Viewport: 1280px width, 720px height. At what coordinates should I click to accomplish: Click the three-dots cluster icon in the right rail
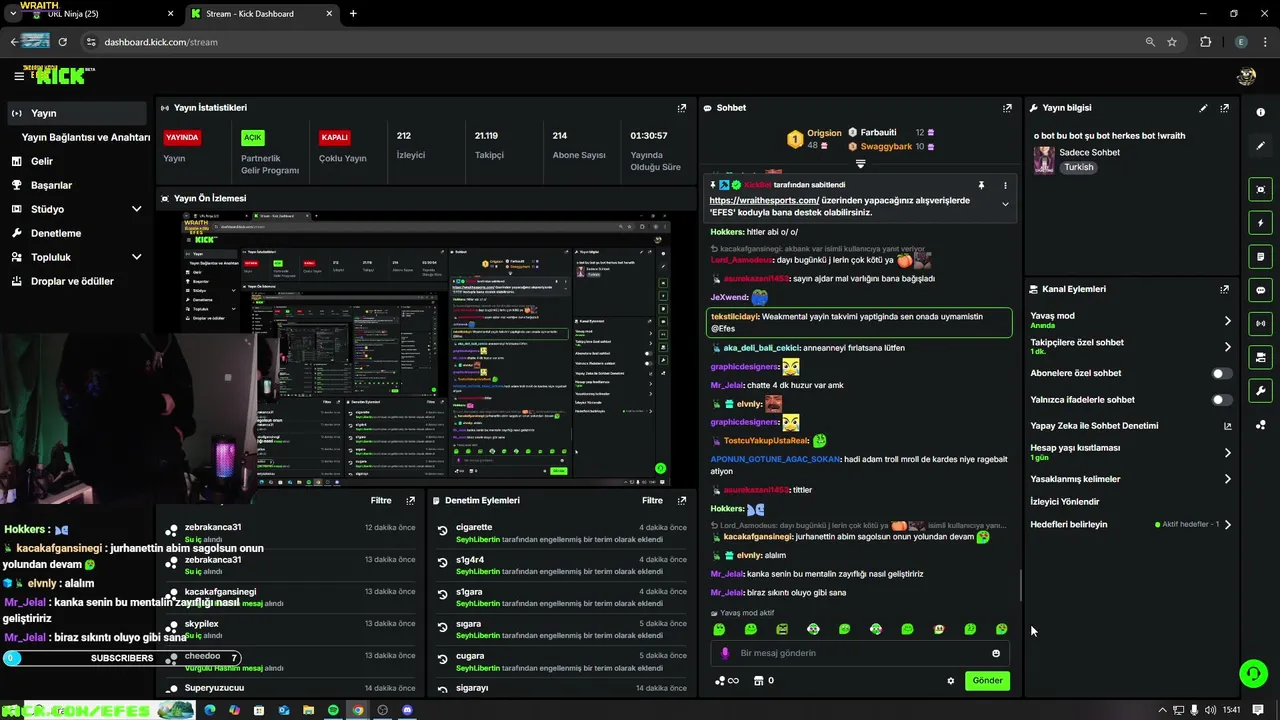point(1261,425)
